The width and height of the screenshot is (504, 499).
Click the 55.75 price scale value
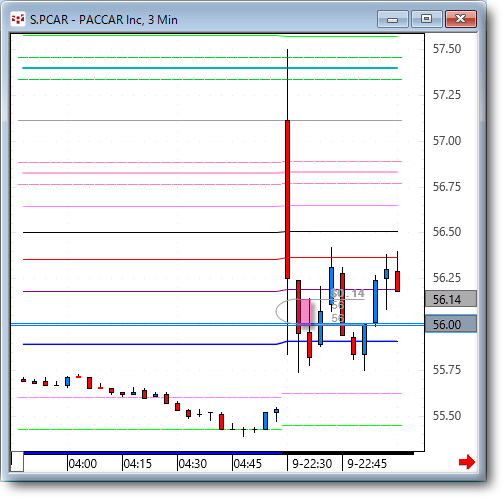pos(447,370)
